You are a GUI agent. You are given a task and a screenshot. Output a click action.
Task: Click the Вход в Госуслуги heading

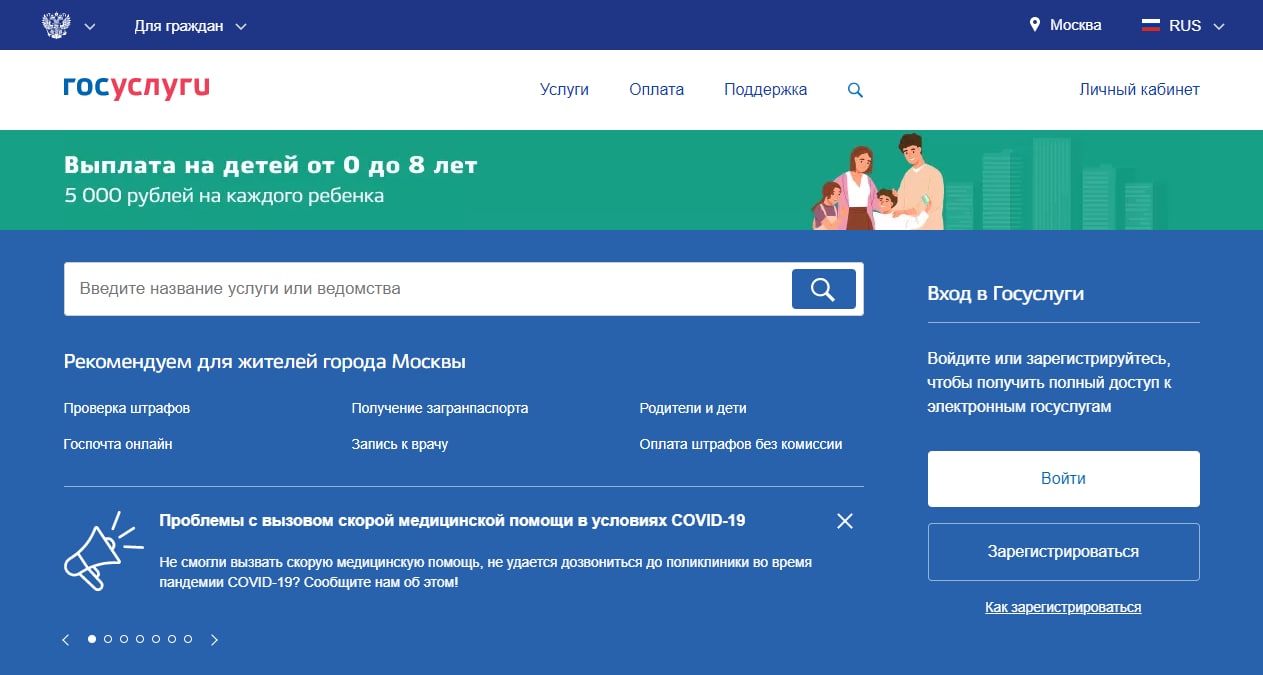coord(1005,294)
